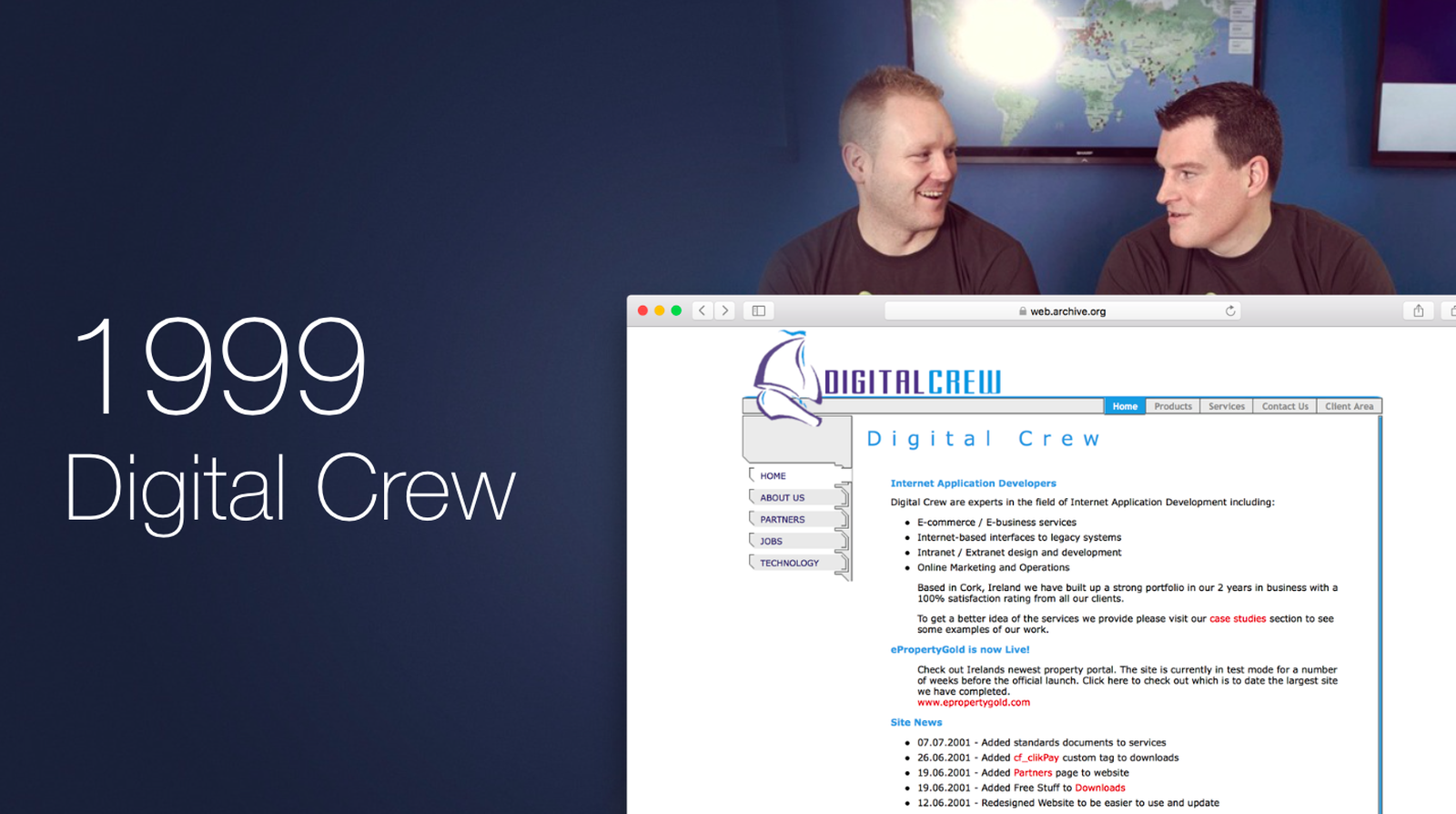Click the 'Site News' heading

click(916, 723)
